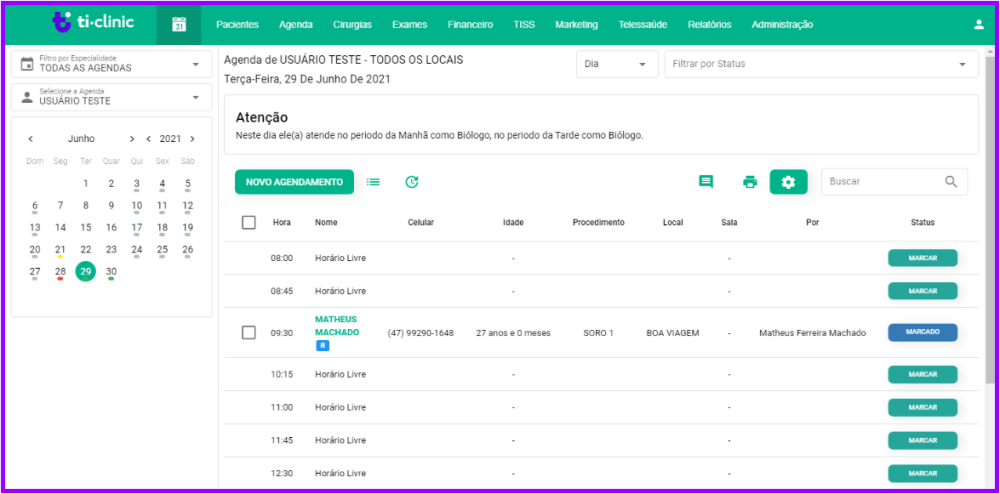1000x494 pixels.
Task: Click the search magnifier icon
Action: coord(951,182)
